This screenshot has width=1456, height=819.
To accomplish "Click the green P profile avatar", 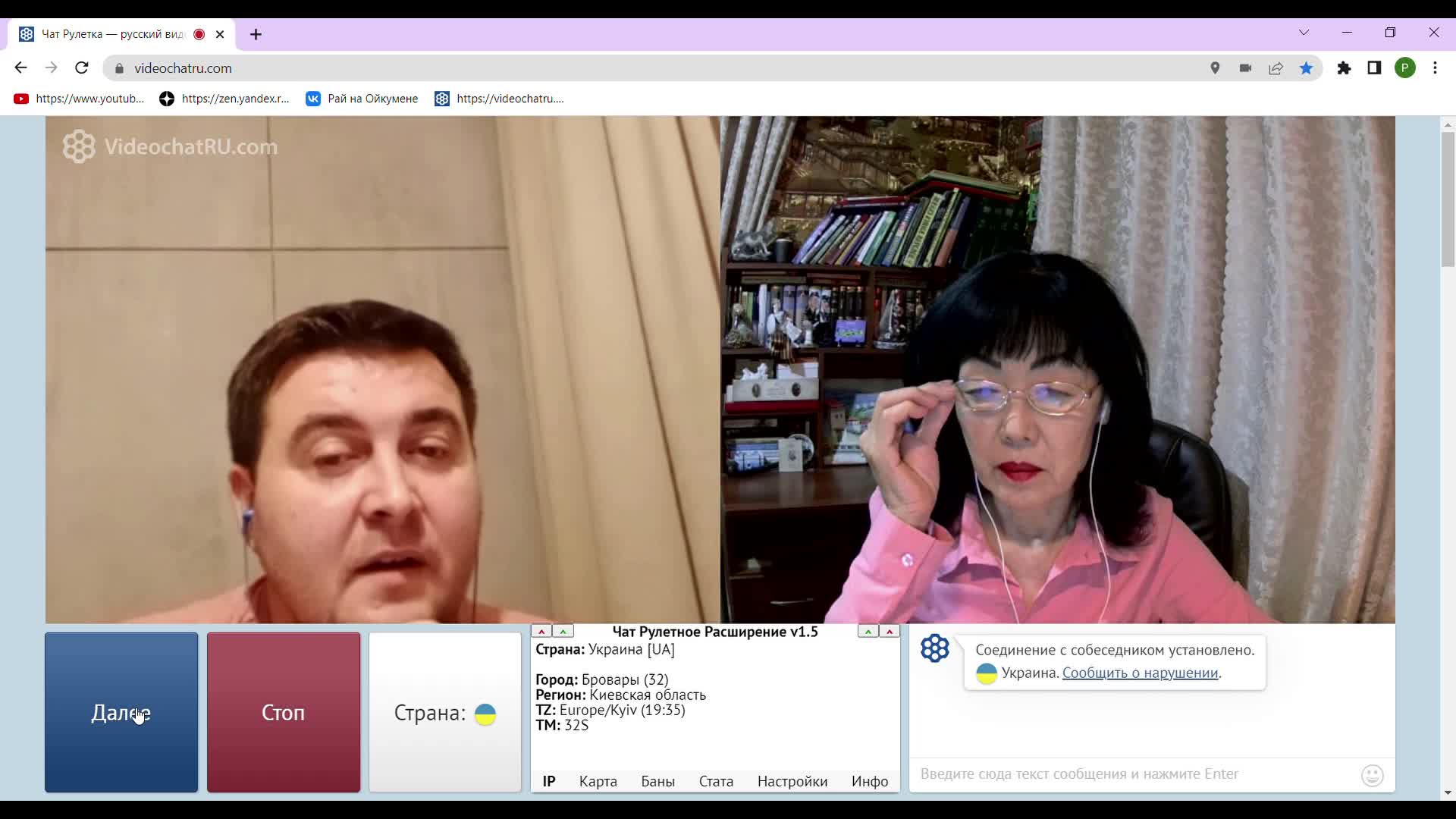I will (1404, 68).
